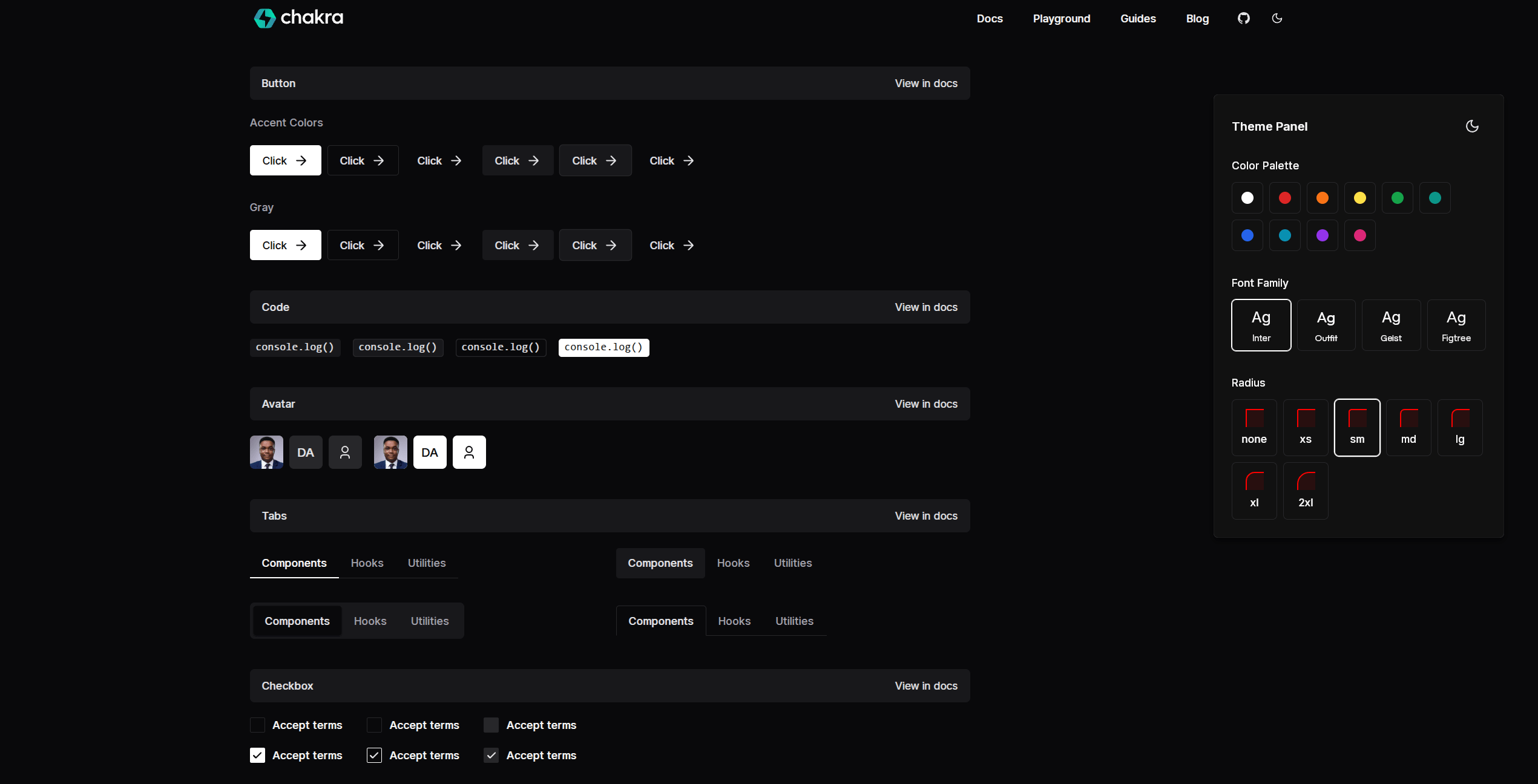Select the 'sm' radius option
This screenshot has height=784, width=1538.
coord(1357,427)
